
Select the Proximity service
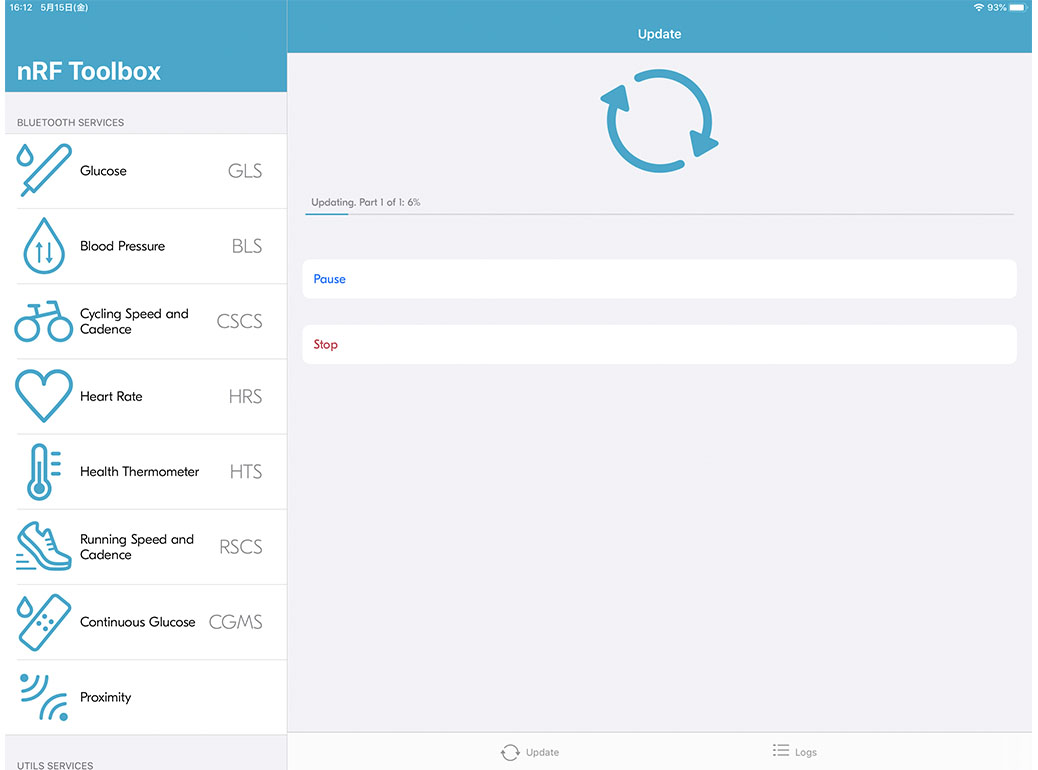coord(146,697)
